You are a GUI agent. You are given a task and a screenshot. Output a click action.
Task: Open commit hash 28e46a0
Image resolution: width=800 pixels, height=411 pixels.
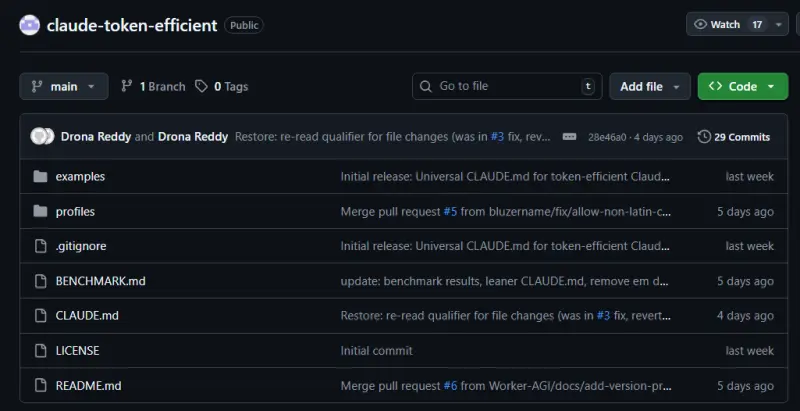tap(608, 137)
